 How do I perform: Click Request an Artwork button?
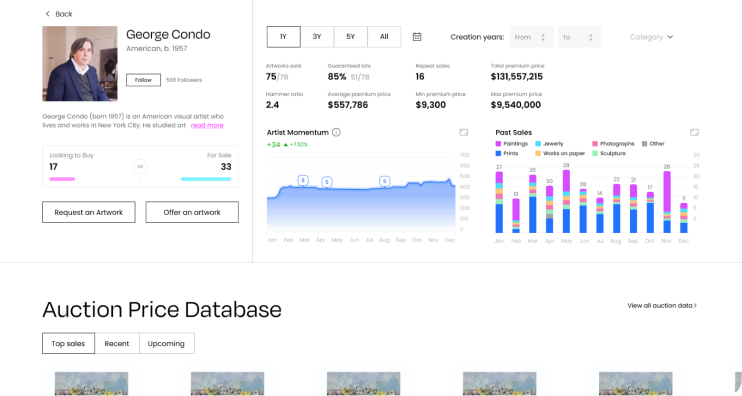[x=88, y=212]
